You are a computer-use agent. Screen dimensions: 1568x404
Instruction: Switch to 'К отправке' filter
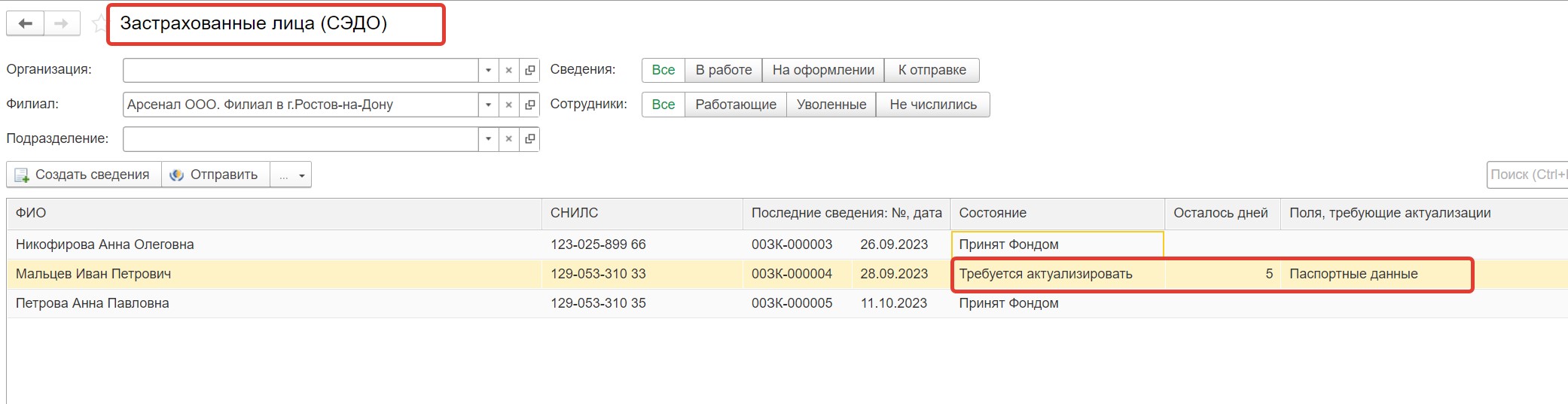(x=932, y=70)
